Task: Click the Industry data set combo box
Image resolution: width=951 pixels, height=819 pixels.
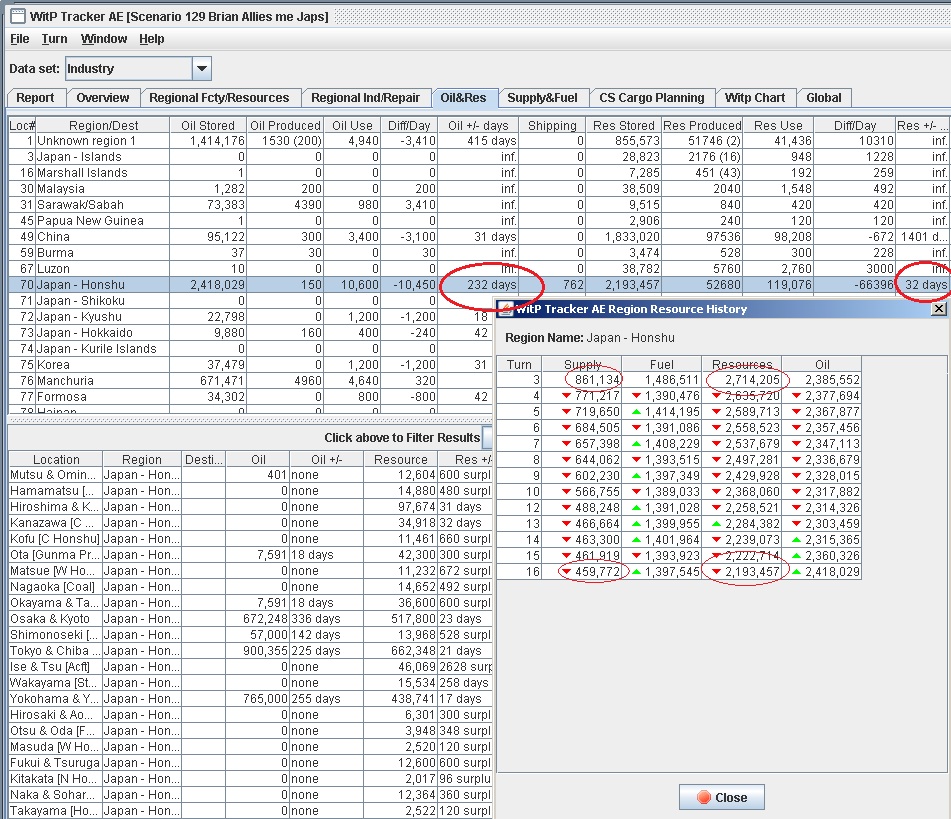Action: (x=127, y=69)
